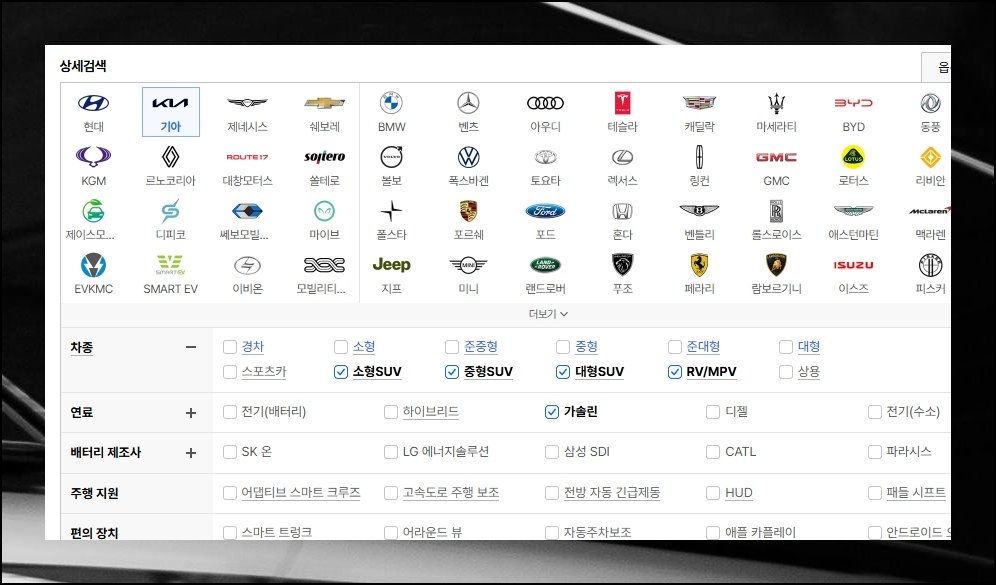Open the 고속도로 주행 보조 option link

coord(451,493)
